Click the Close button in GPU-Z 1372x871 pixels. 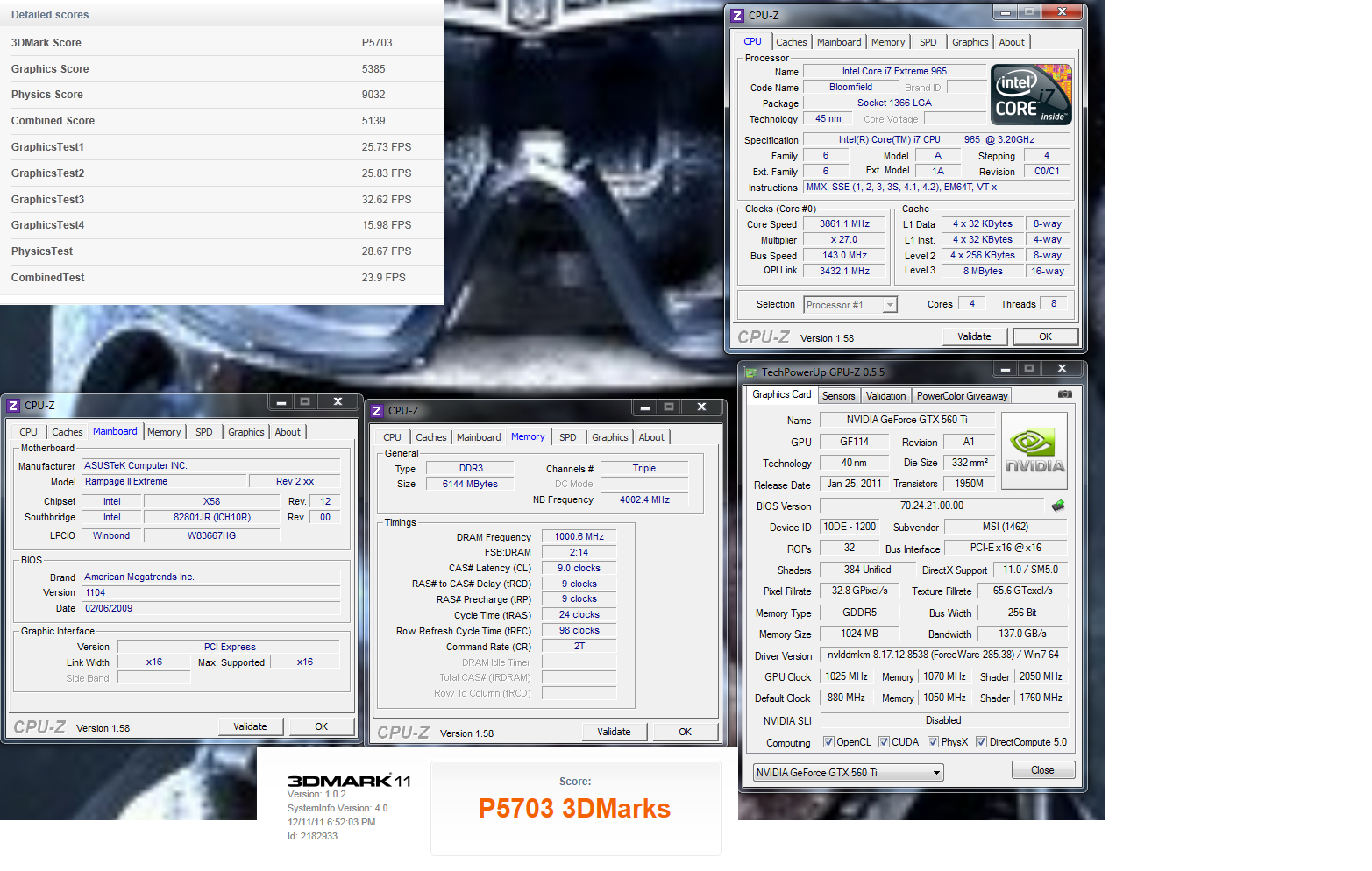pos(1042,770)
